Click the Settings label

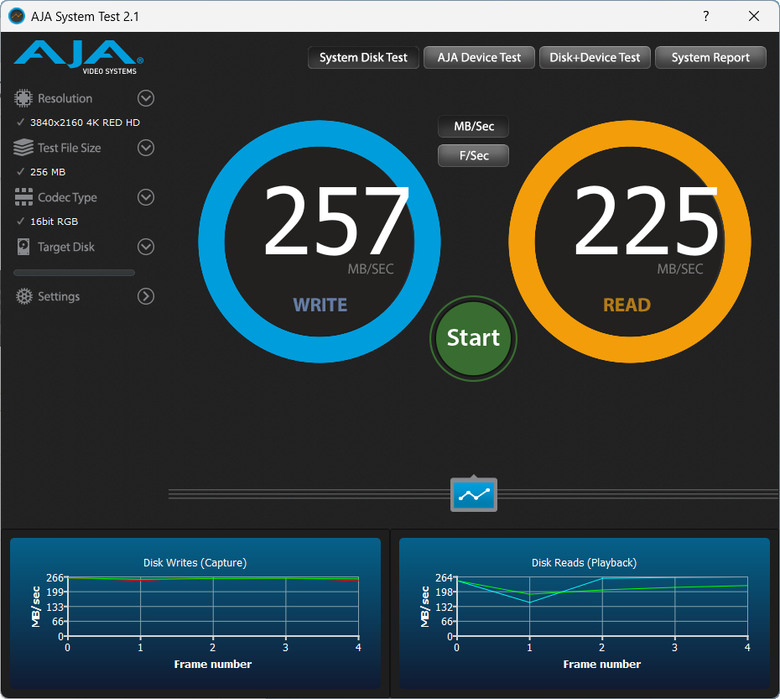(x=59, y=297)
